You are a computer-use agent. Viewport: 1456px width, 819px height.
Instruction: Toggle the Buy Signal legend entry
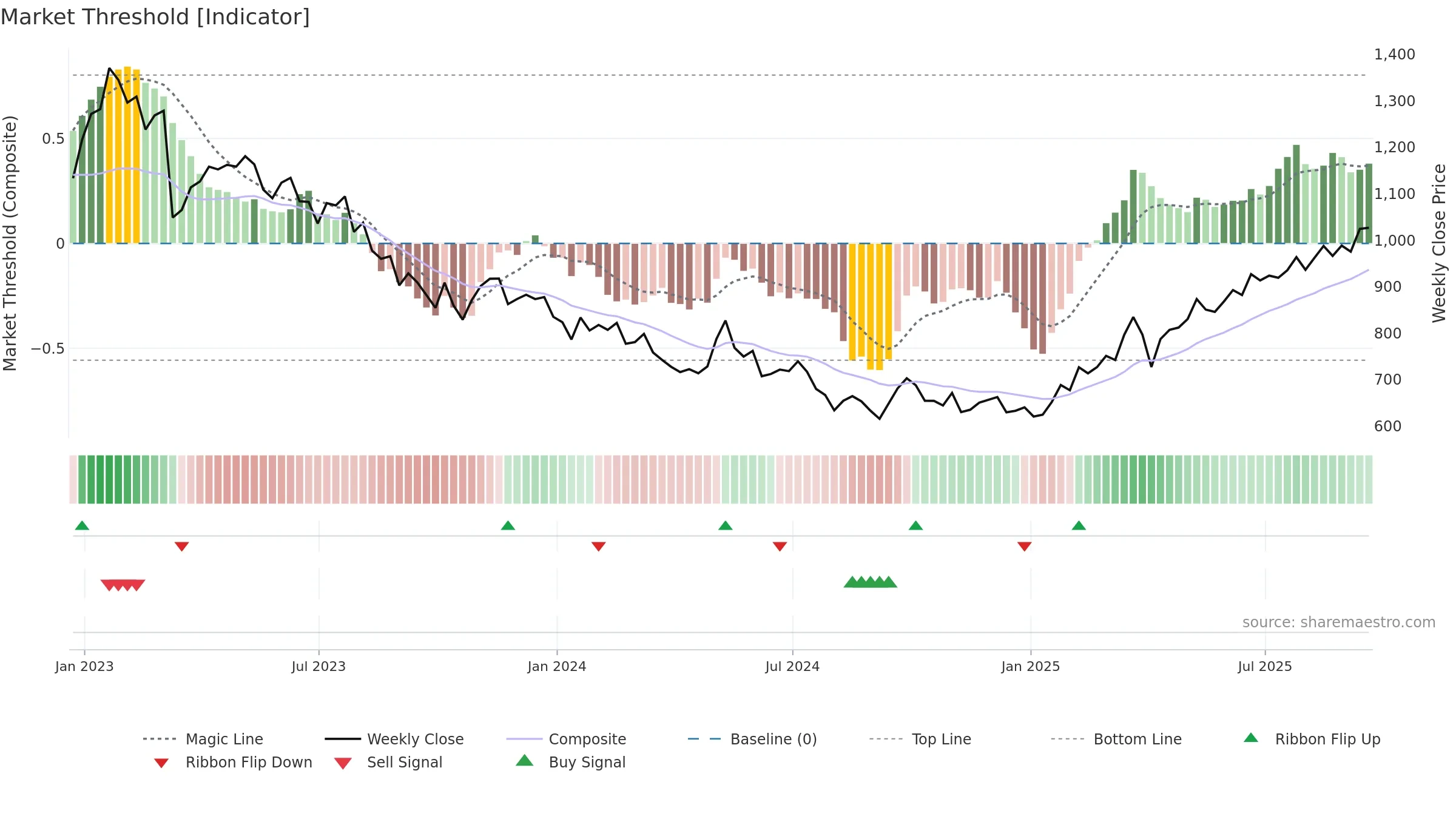pos(570,762)
